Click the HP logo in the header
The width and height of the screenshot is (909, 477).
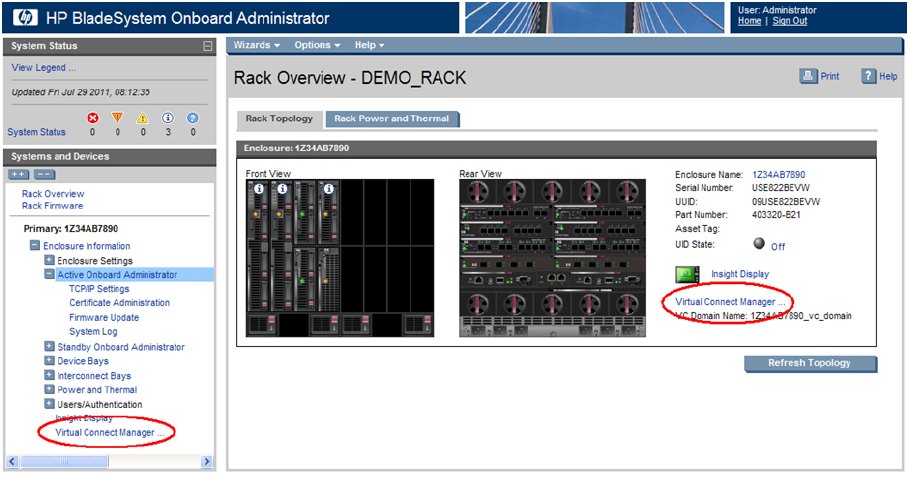pyautogui.click(x=25, y=17)
